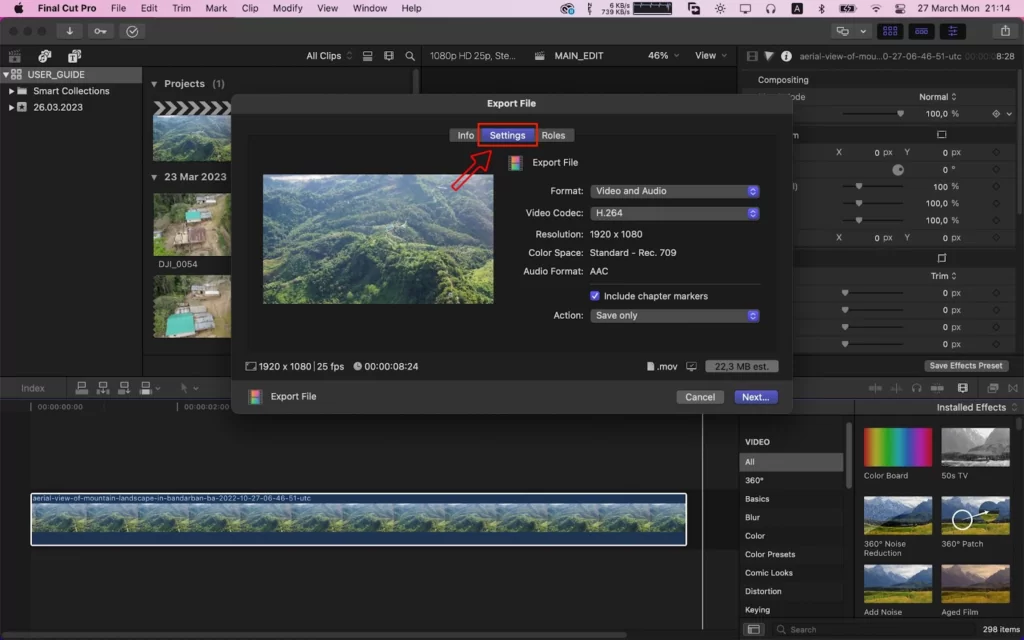Click insert clip timeline icon

103,388
